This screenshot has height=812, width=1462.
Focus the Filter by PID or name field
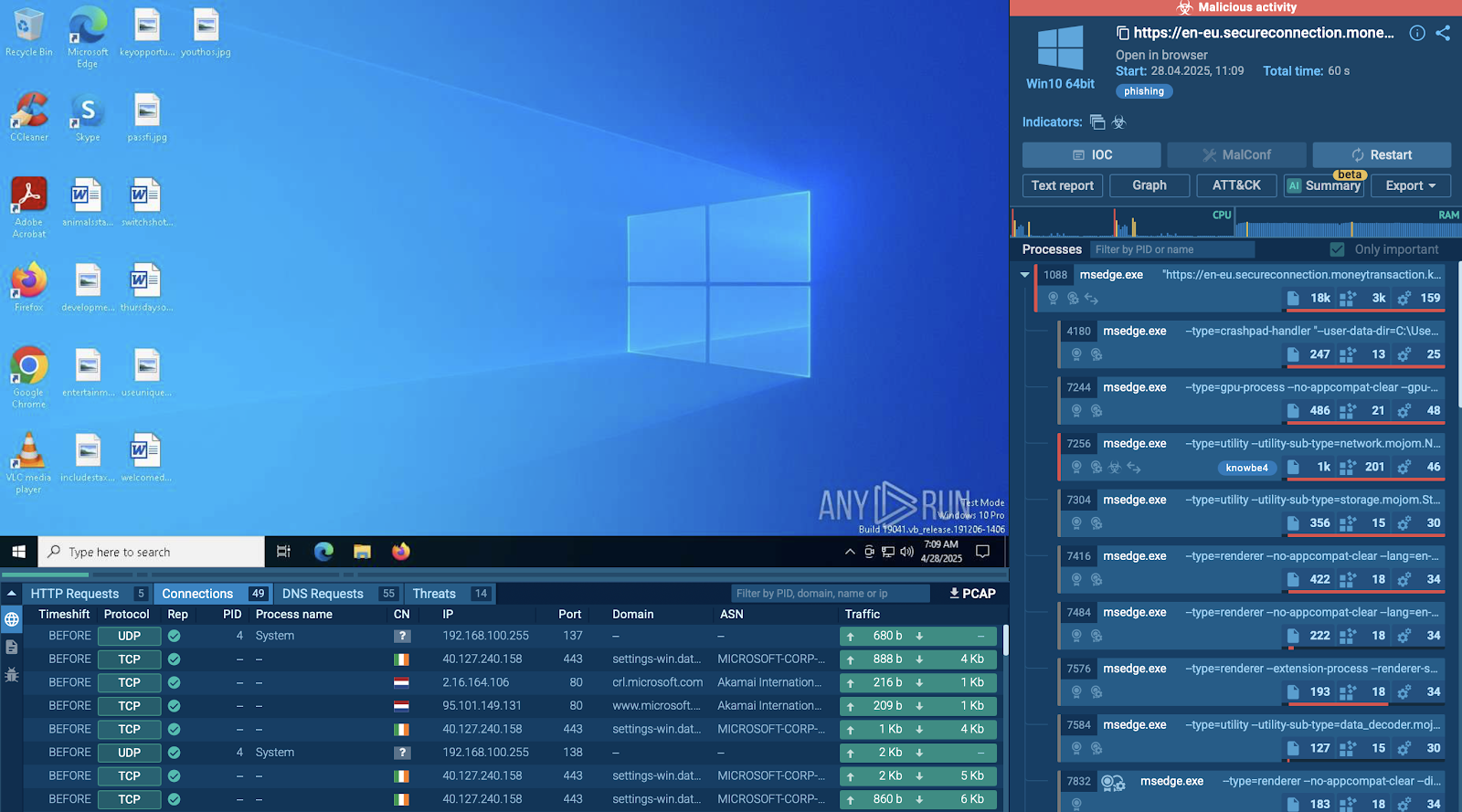pyautogui.click(x=1172, y=249)
